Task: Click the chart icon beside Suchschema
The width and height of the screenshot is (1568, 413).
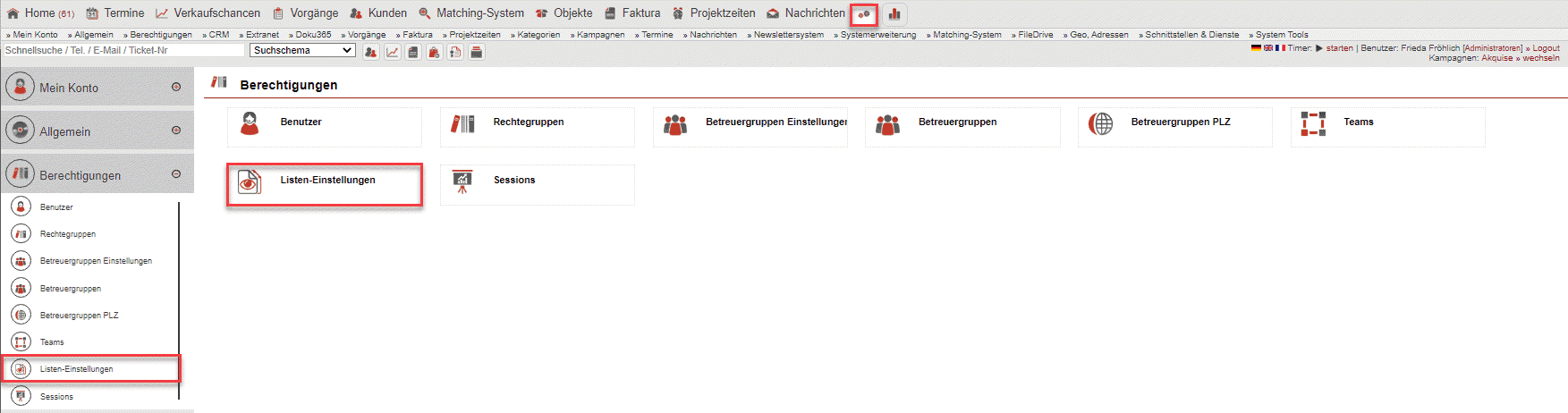Action: [x=393, y=52]
